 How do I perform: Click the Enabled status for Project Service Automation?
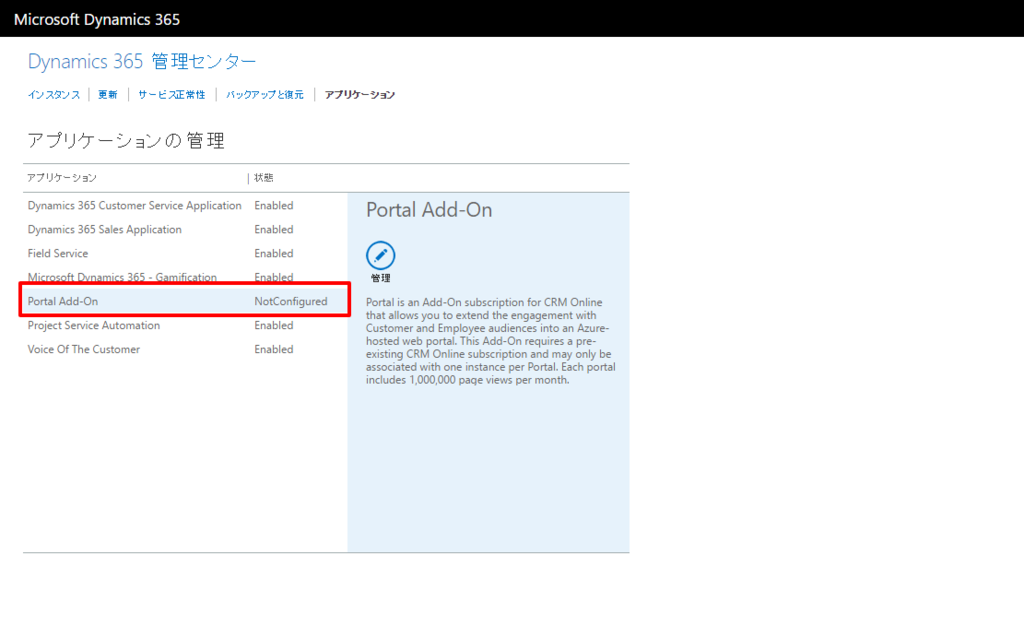tap(274, 325)
